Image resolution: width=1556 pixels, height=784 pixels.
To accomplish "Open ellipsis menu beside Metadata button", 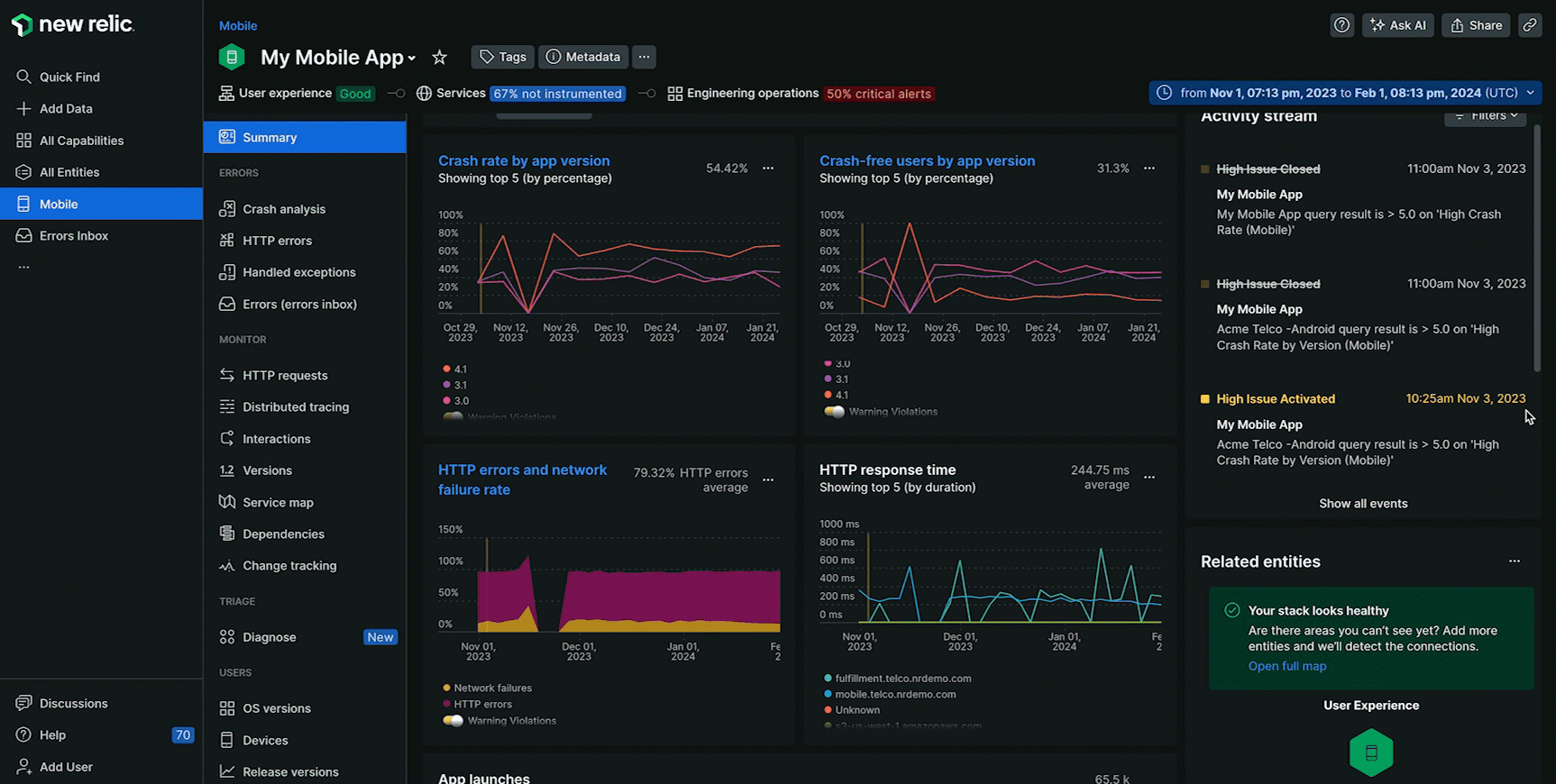I will [644, 57].
